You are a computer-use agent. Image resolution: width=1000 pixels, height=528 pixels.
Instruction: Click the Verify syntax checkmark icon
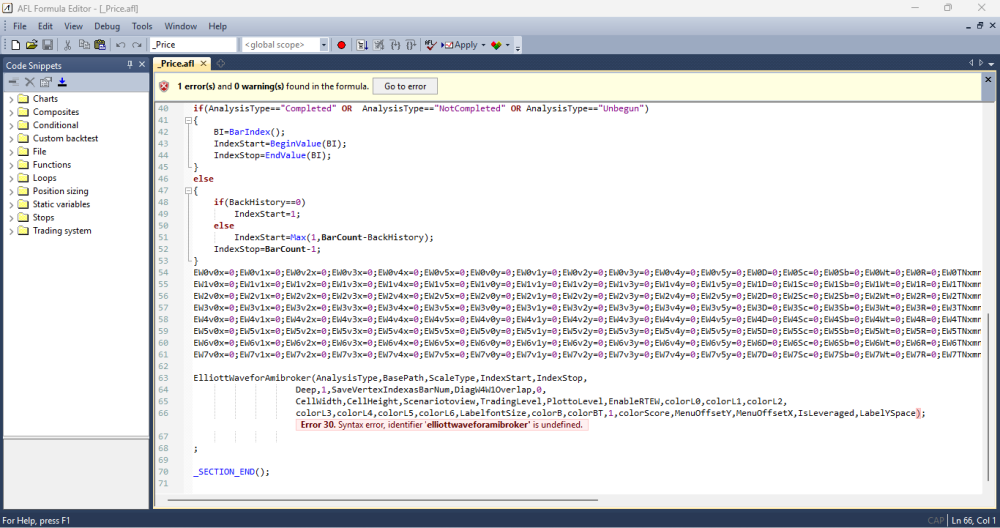430,45
